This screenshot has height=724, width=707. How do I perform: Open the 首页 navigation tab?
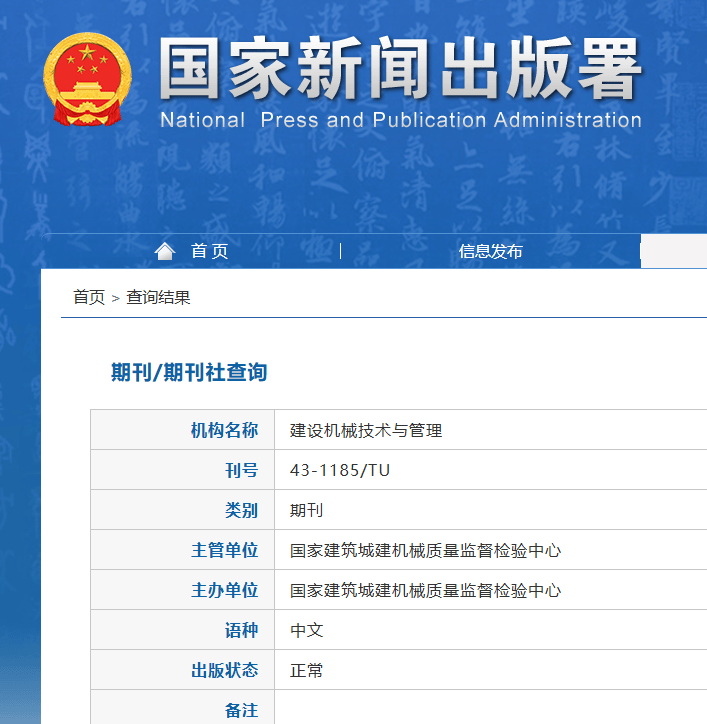pos(210,252)
